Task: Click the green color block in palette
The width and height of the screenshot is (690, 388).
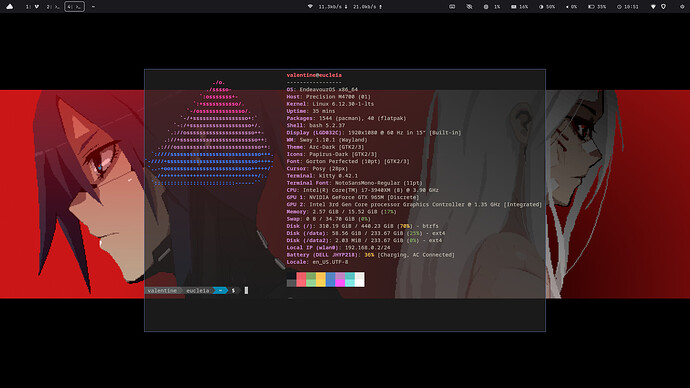Action: [x=311, y=279]
